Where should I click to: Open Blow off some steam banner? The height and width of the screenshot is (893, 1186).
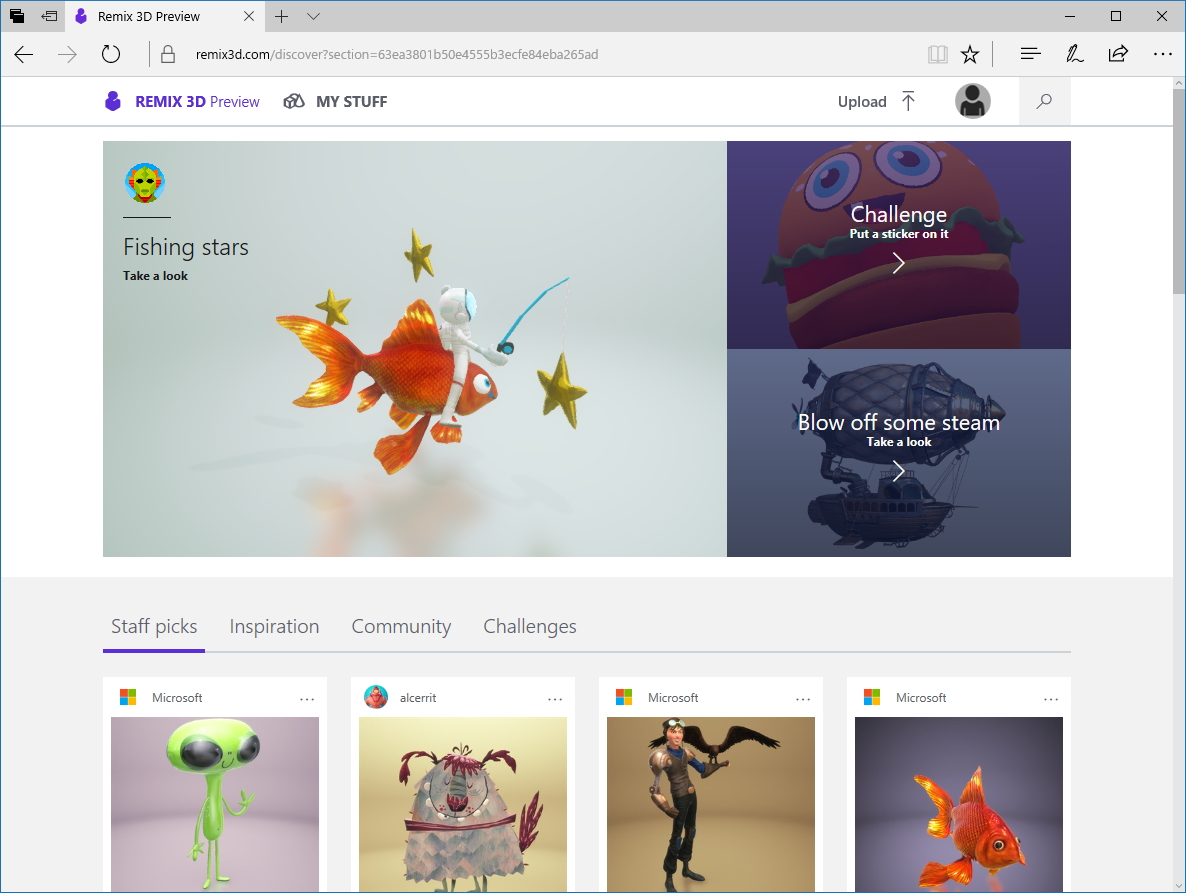coord(899,453)
